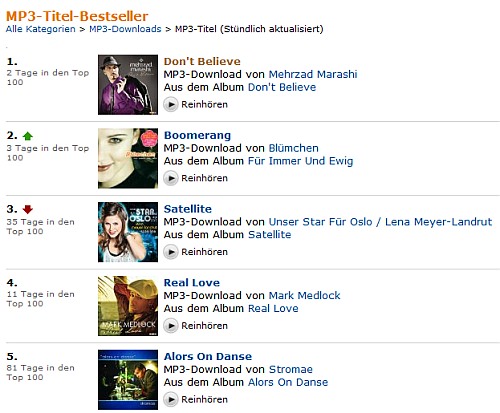View the Boomerang track page
Image resolution: width=500 pixels, height=413 pixels.
pyautogui.click(x=197, y=135)
